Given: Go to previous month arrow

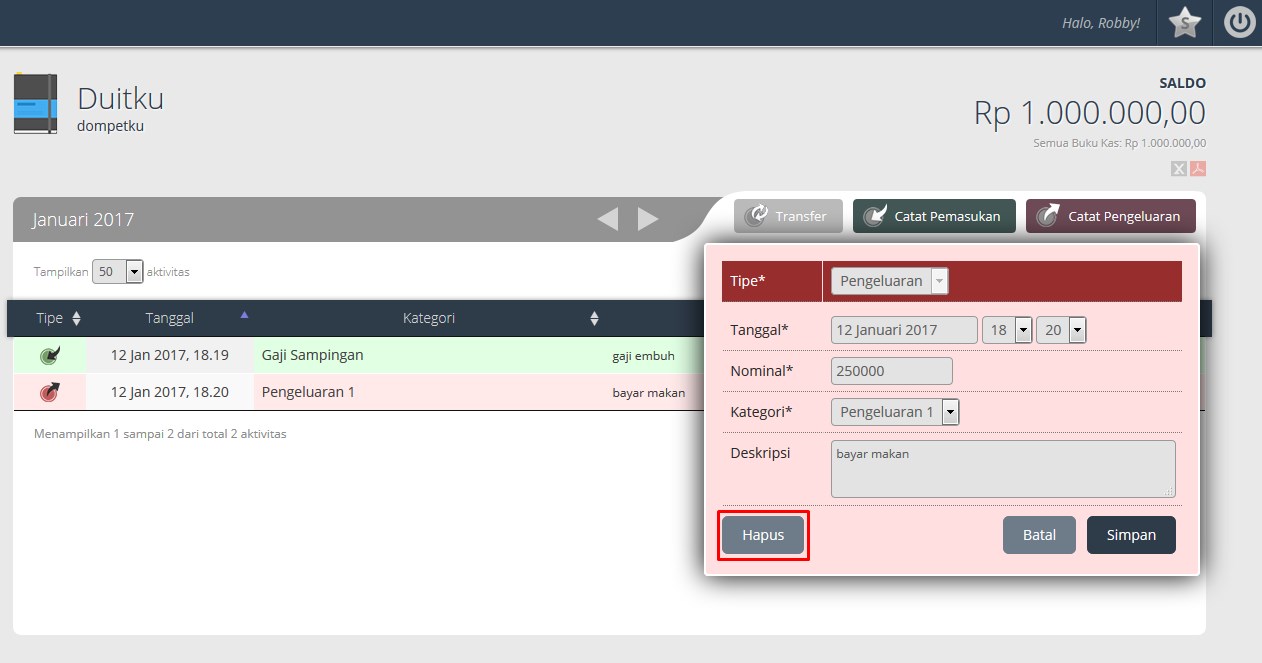Looking at the screenshot, I should pos(607,219).
